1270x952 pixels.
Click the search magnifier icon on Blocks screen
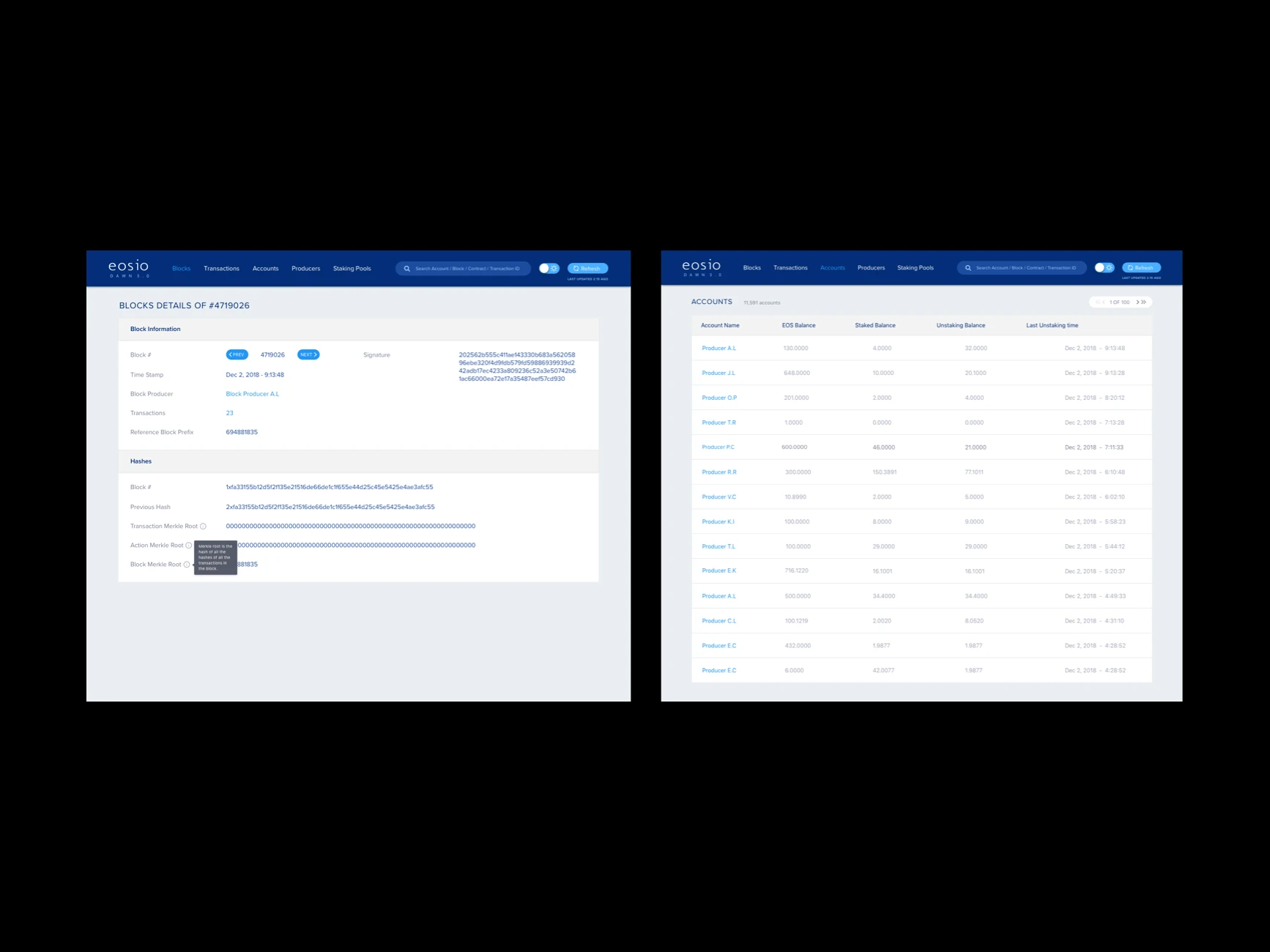407,269
